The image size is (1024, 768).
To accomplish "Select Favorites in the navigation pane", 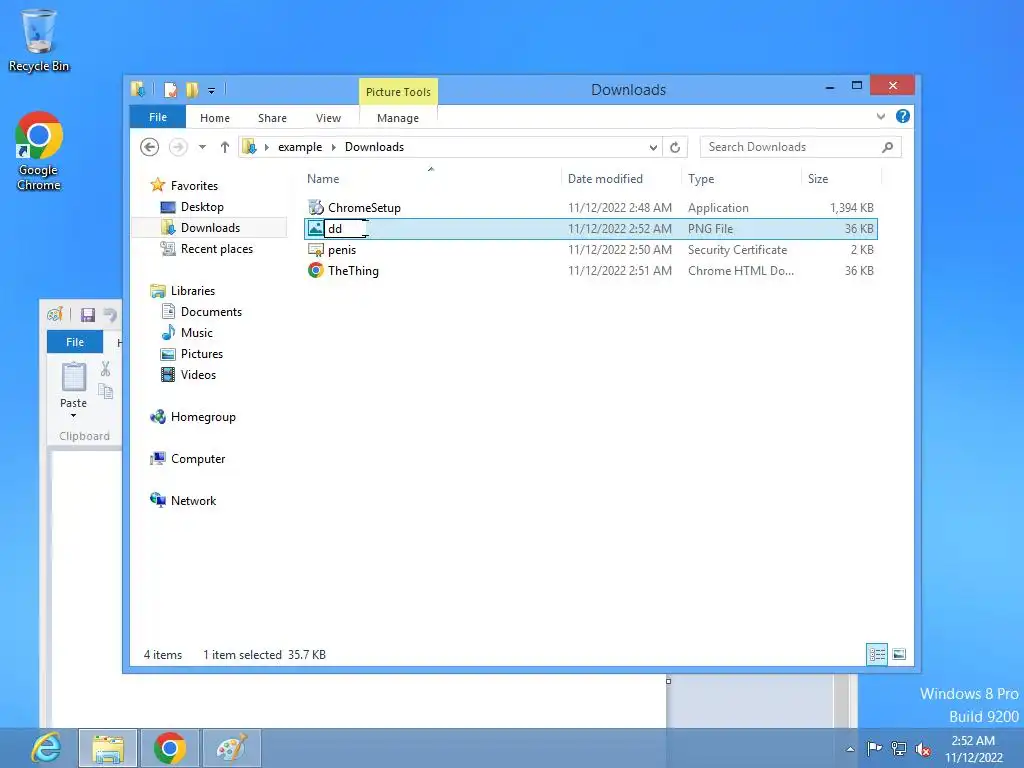I will click(194, 185).
